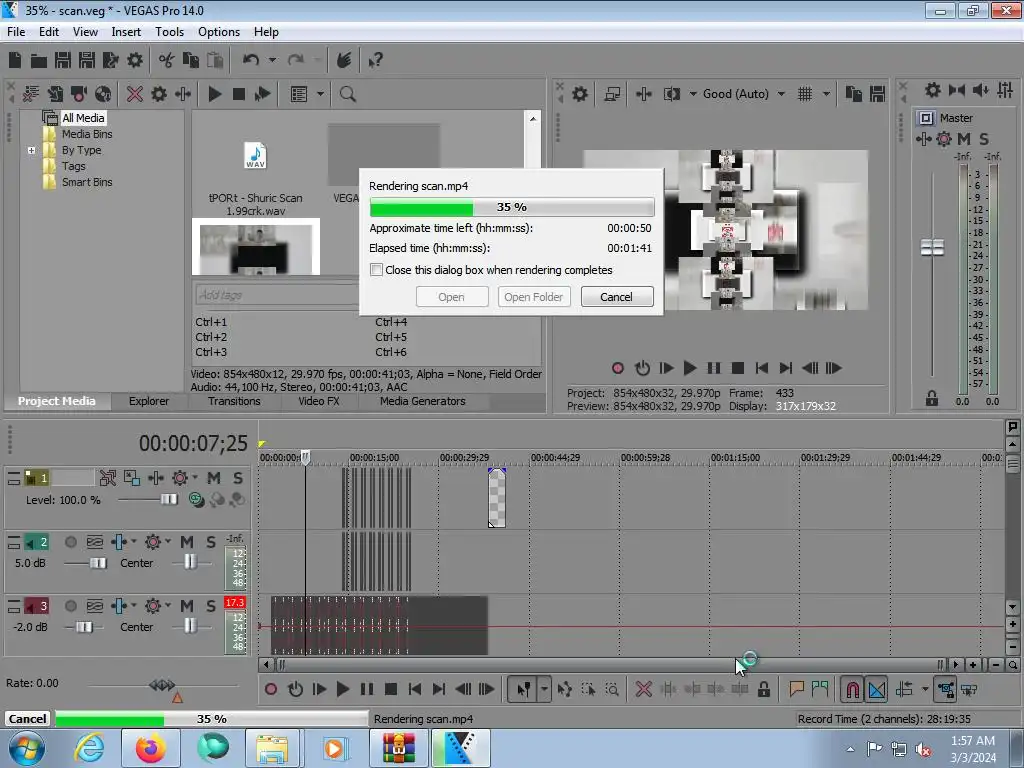
Task: Start media preview in Project Media toolbar
Action: (214, 94)
